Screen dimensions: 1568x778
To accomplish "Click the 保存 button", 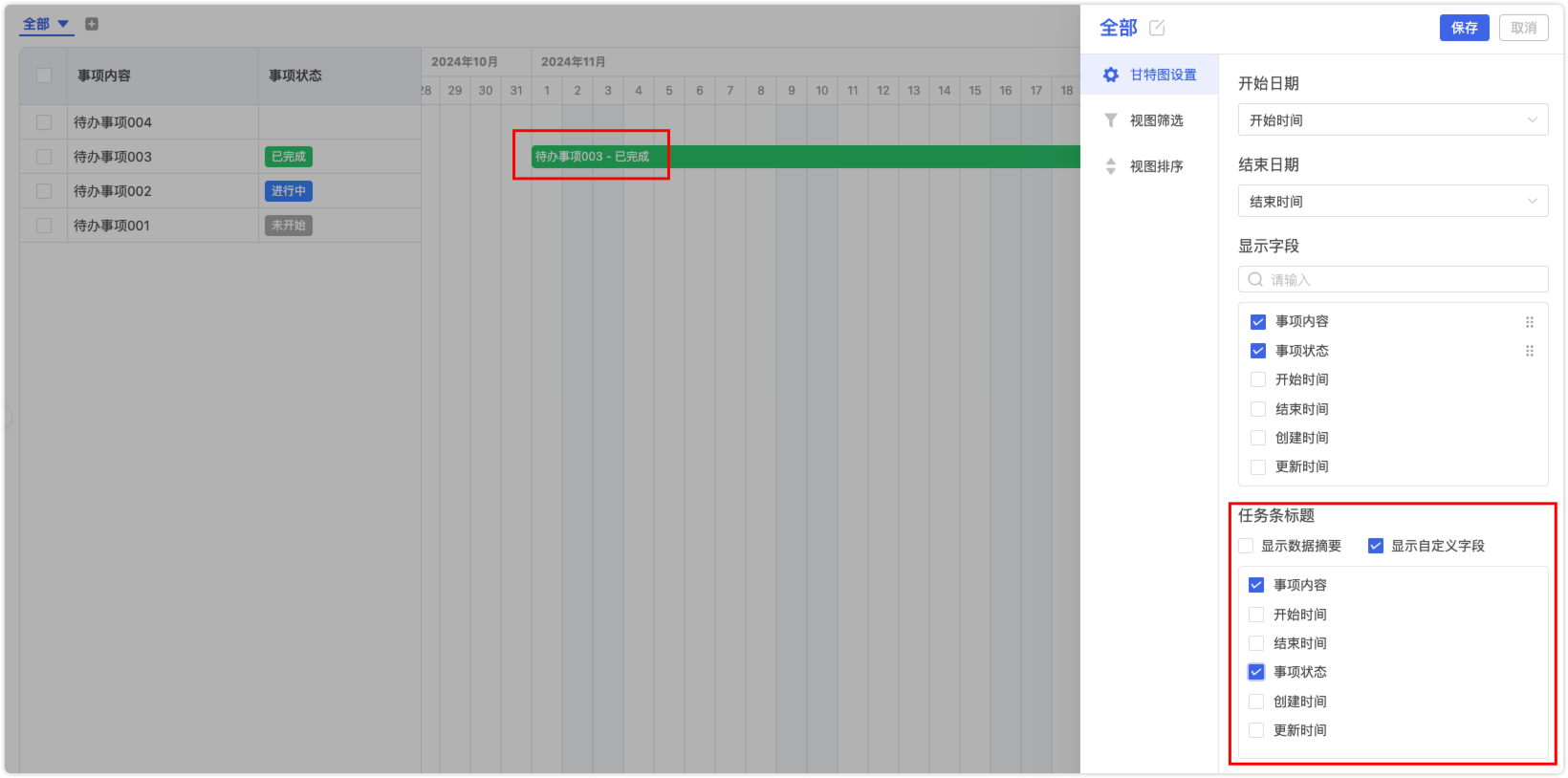I will click(x=1464, y=28).
